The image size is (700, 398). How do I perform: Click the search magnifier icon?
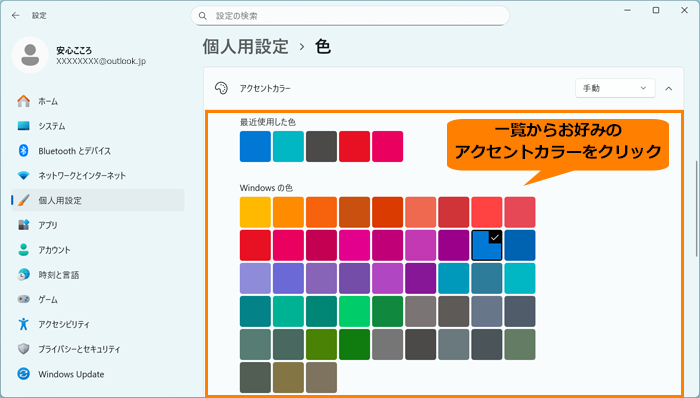pos(203,16)
